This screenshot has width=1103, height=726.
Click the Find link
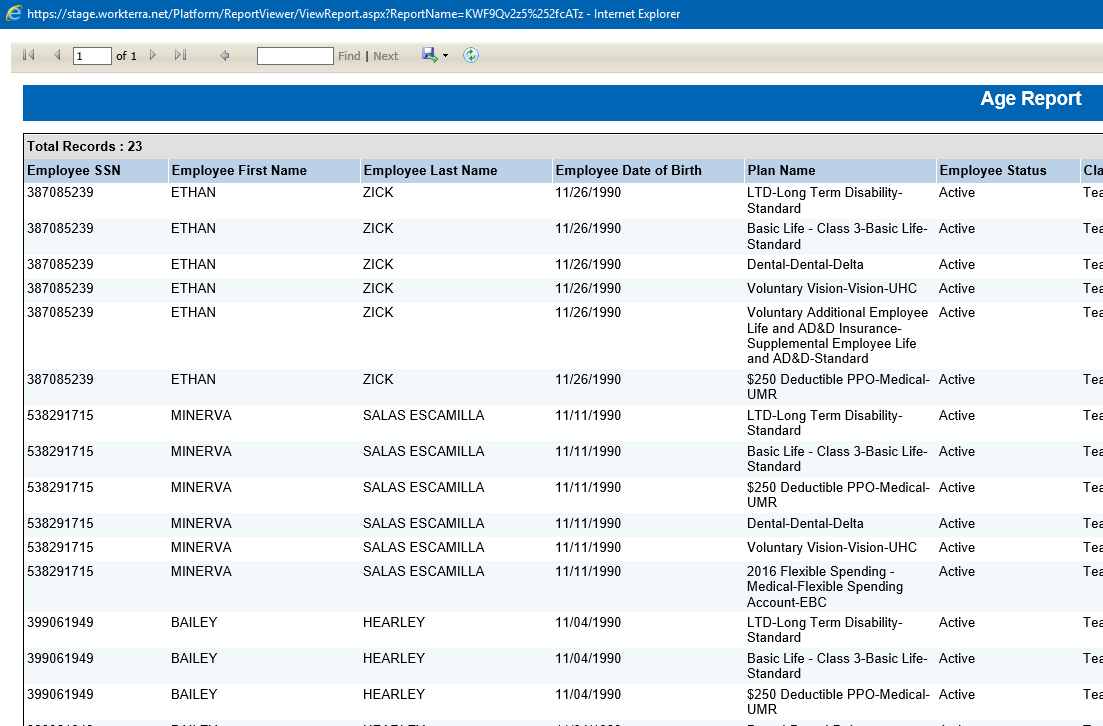[x=349, y=56]
